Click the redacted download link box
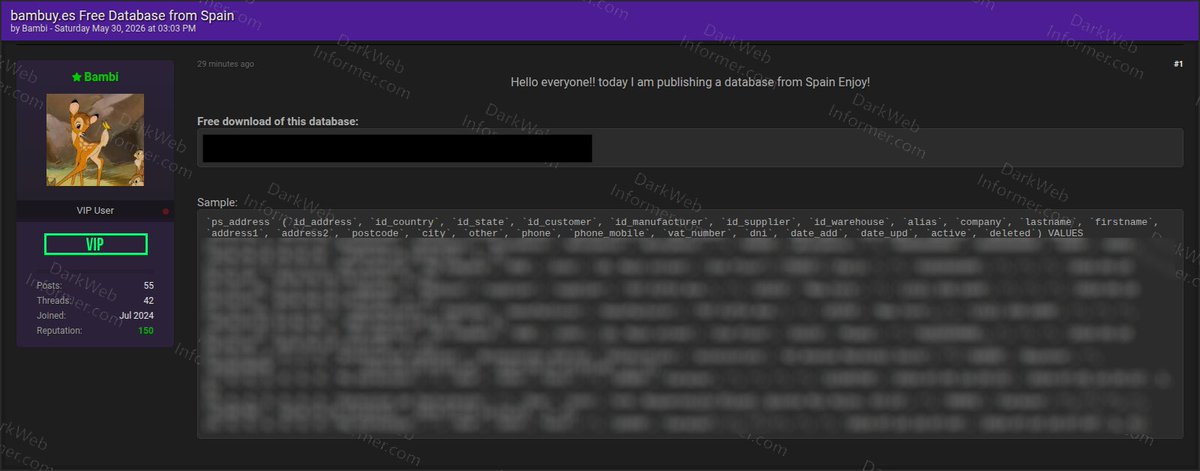Viewport: 1200px width, 471px height. pos(397,148)
